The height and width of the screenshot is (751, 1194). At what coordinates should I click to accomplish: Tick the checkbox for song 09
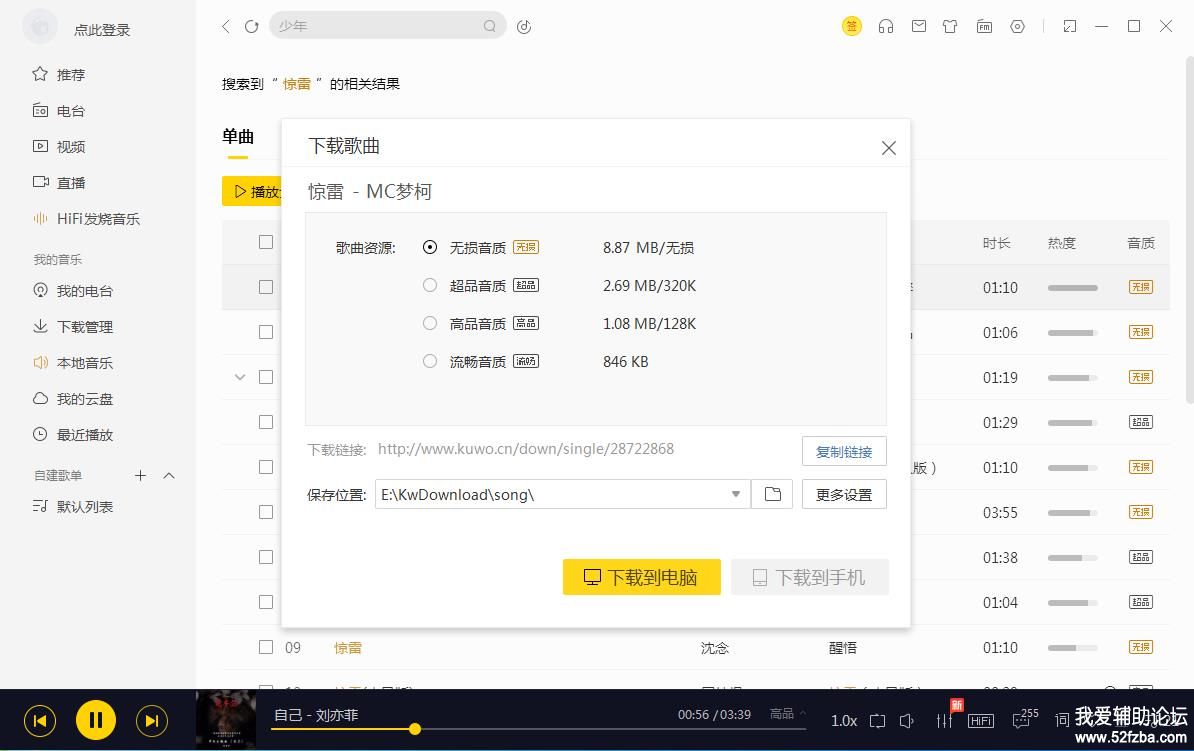(x=266, y=647)
